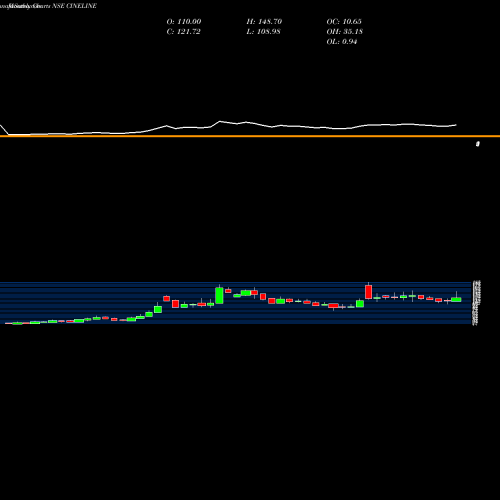Click the last green candle at the chart's right end
500x500 pixels.
(456, 299)
